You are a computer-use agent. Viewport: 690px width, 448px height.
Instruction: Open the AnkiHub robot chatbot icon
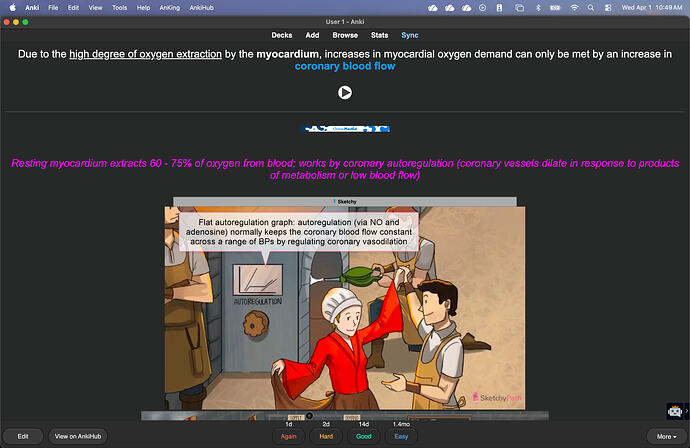[x=675, y=411]
